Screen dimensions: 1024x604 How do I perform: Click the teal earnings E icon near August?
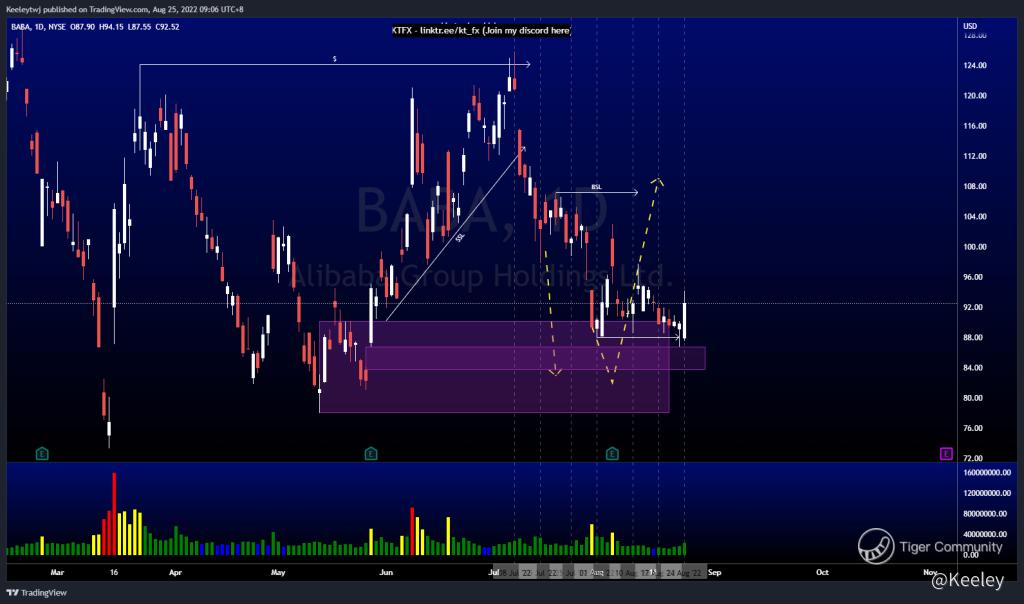[612, 453]
